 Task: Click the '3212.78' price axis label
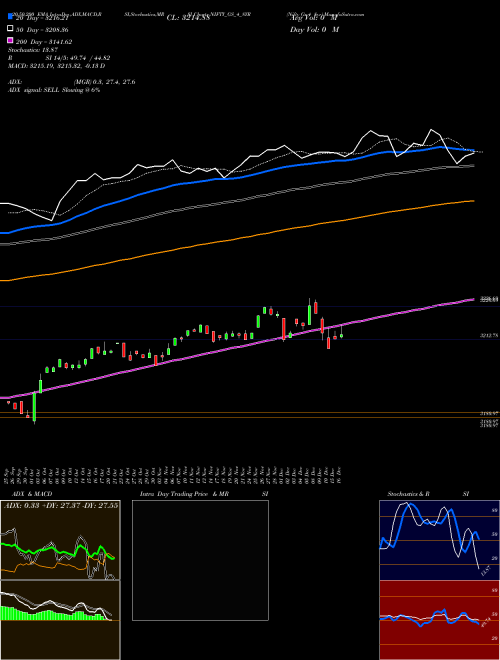[489, 335]
